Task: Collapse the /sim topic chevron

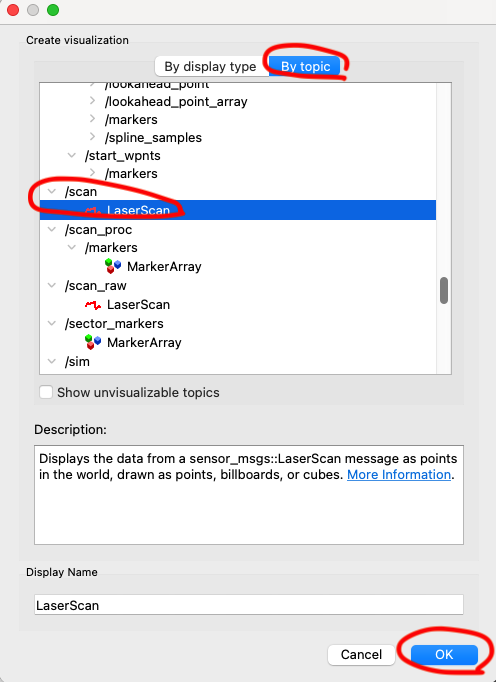Action: point(52,361)
